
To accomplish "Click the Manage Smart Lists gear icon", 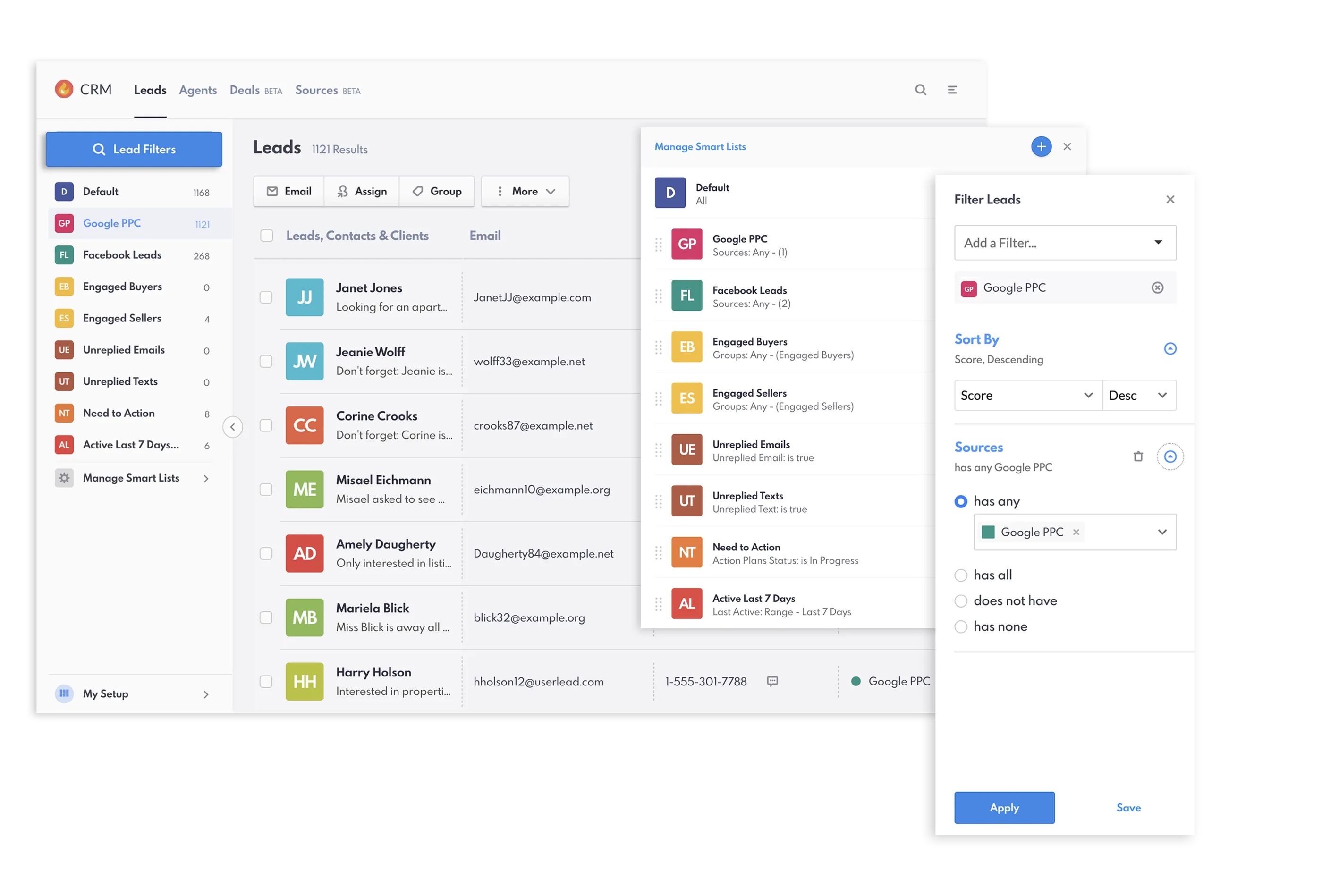I will click(x=64, y=478).
